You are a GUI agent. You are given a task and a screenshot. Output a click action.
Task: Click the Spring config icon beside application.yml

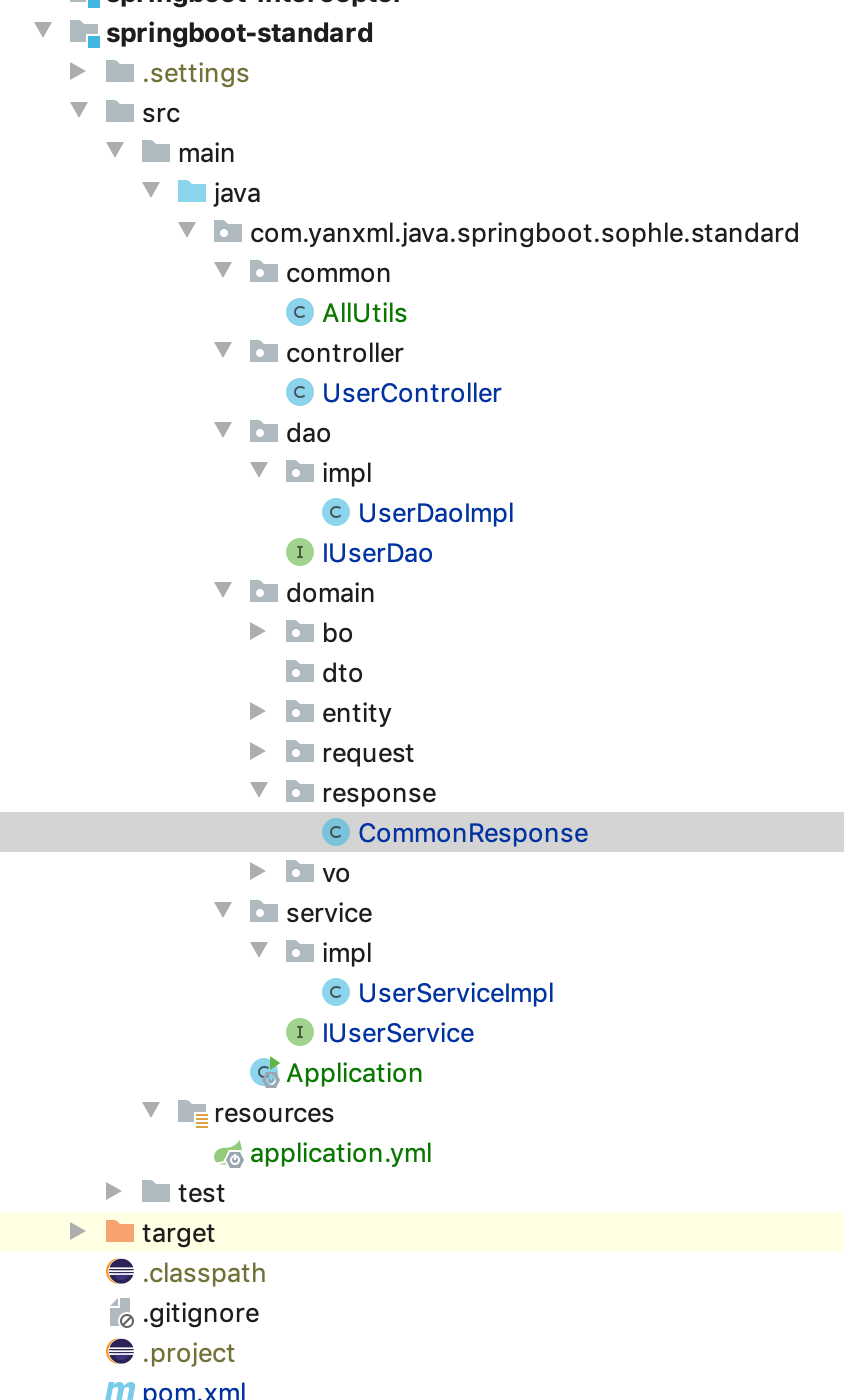point(227,1152)
